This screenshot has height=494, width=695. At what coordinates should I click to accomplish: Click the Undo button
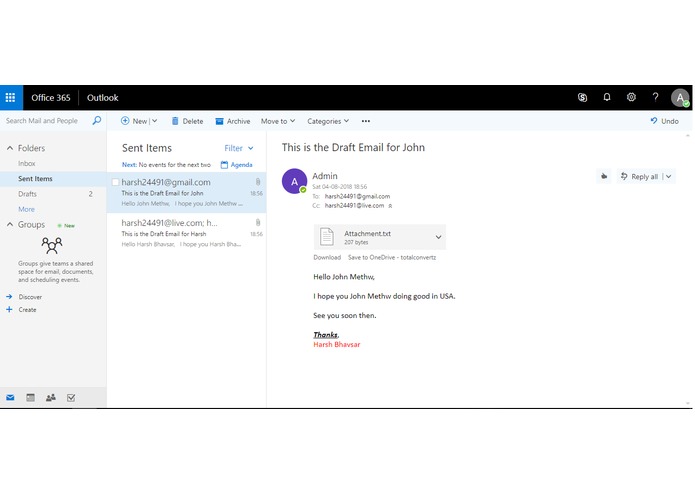tap(664, 121)
